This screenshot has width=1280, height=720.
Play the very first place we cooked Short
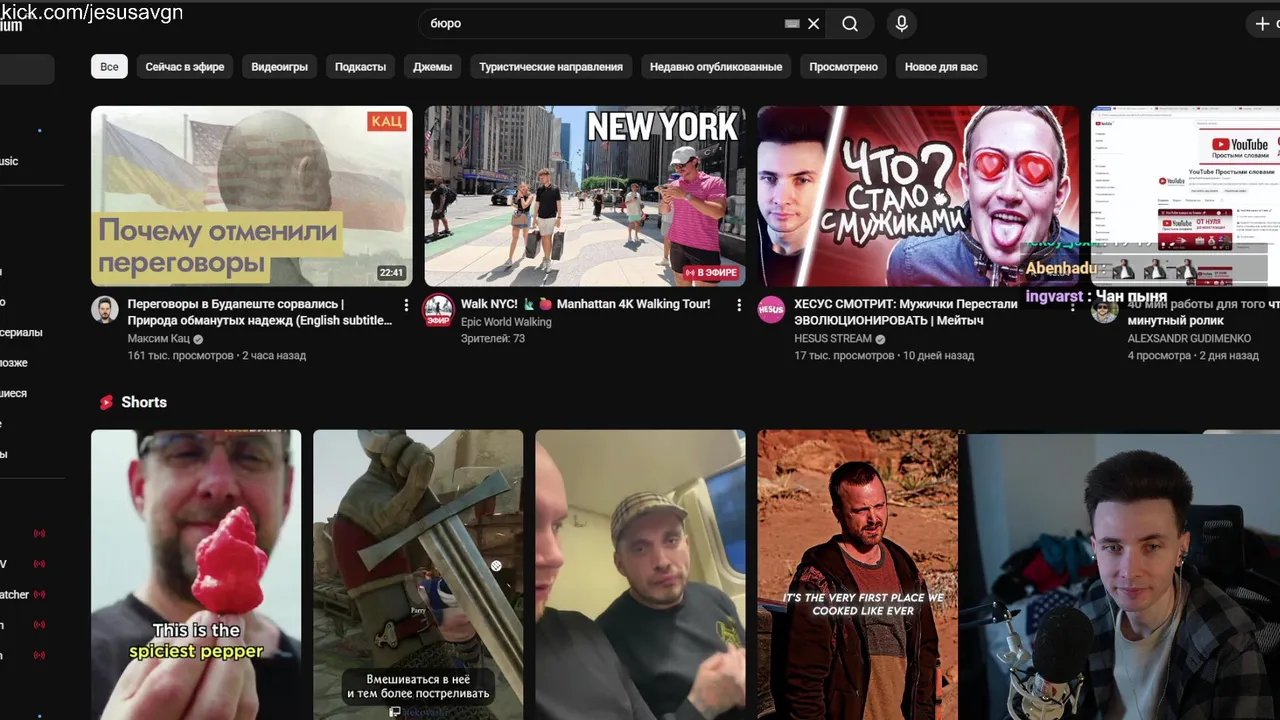(x=858, y=575)
